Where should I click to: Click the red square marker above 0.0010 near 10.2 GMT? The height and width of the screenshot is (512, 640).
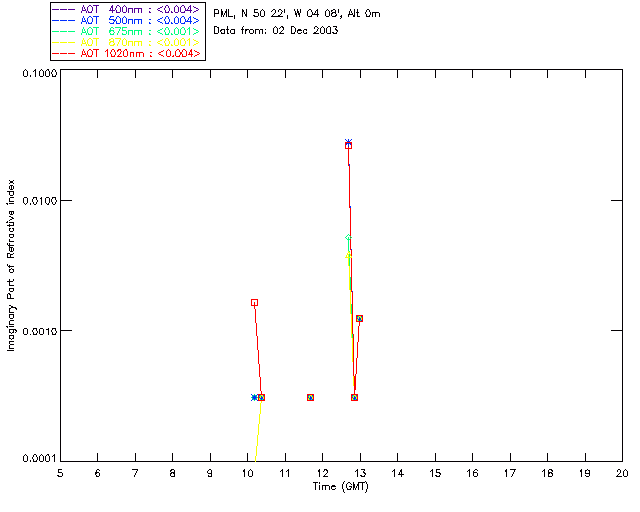254,303
